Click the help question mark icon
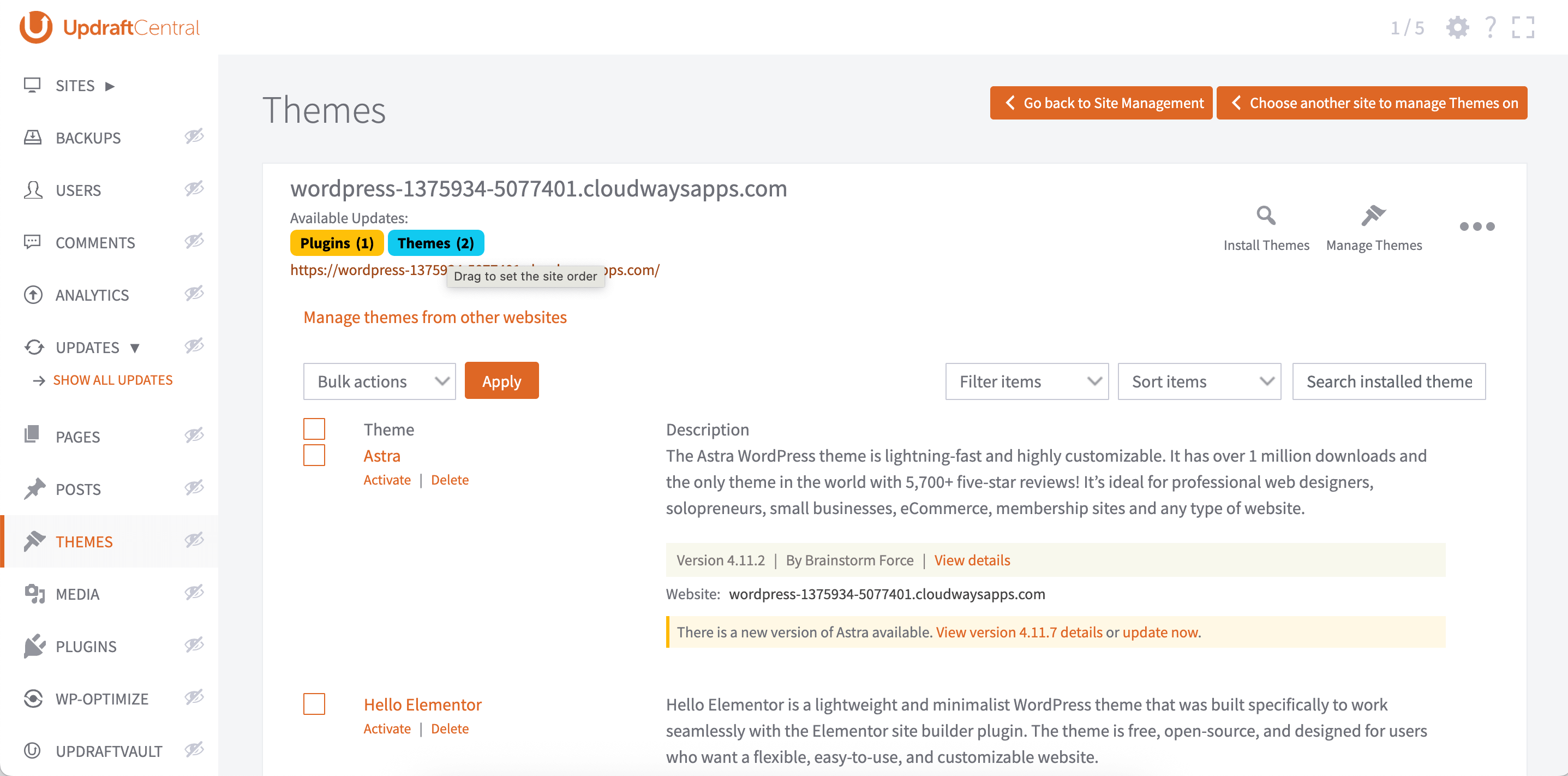The height and width of the screenshot is (776, 1568). click(x=1490, y=27)
